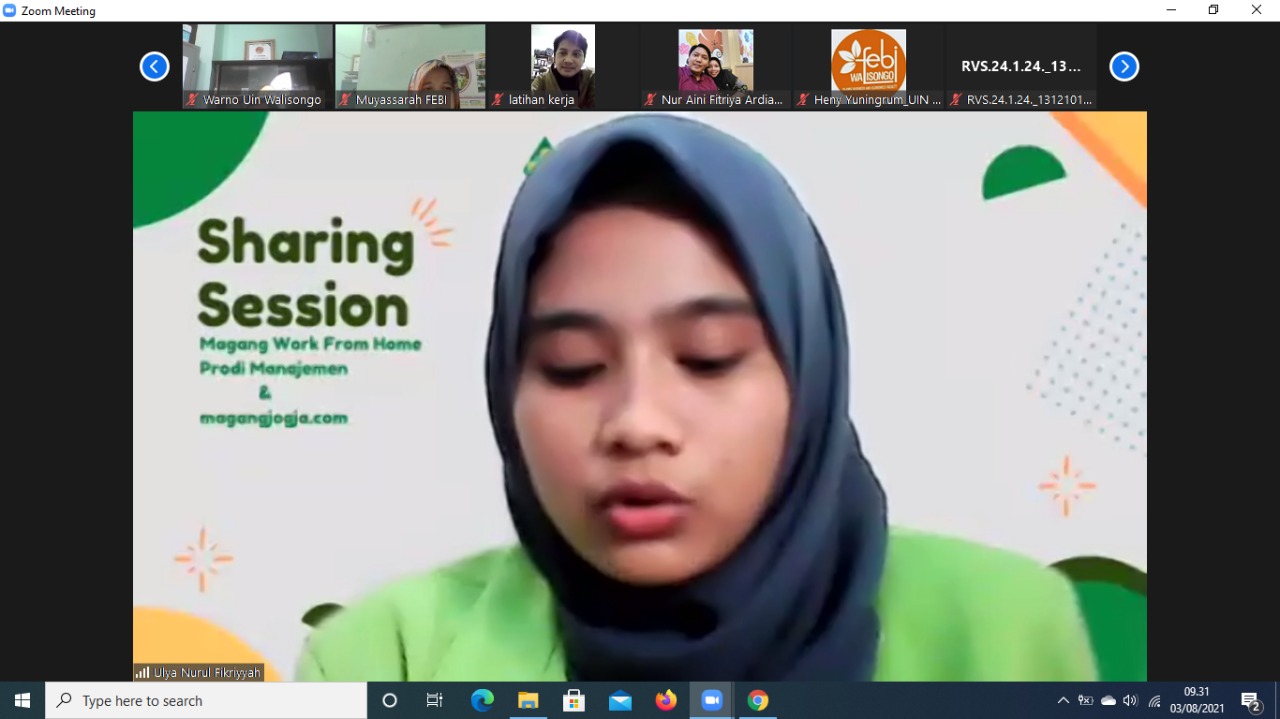Click the muted mic icon for Muyassarah FEBI

tap(345, 100)
